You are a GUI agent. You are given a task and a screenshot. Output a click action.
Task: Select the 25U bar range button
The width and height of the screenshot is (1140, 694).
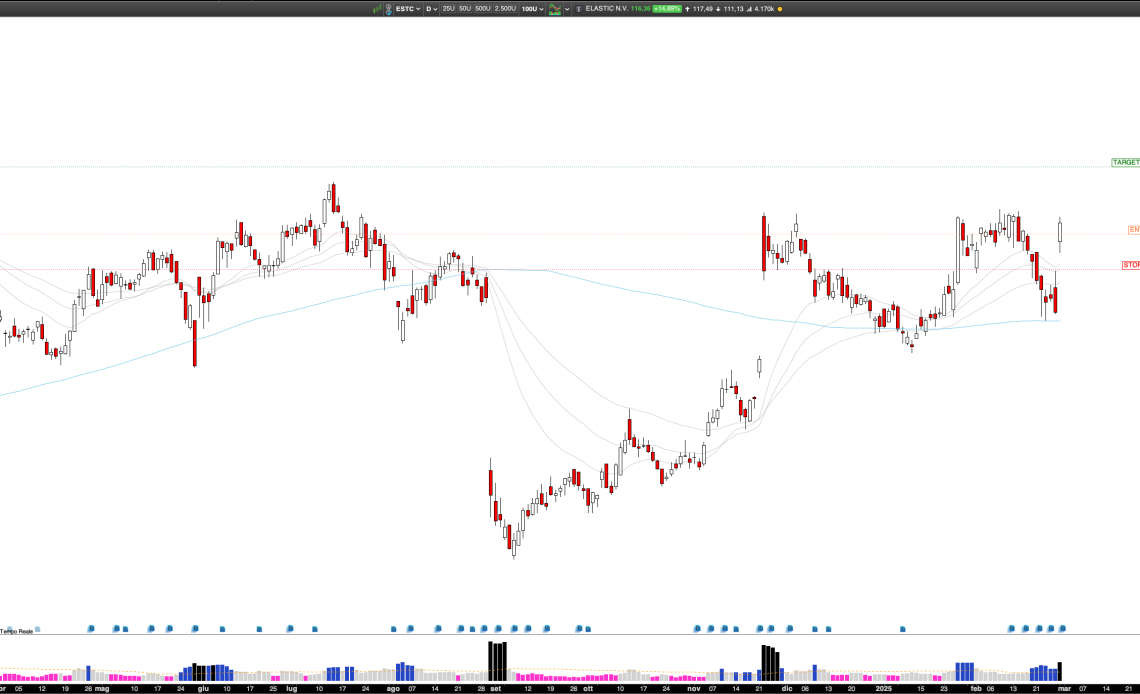pos(449,9)
